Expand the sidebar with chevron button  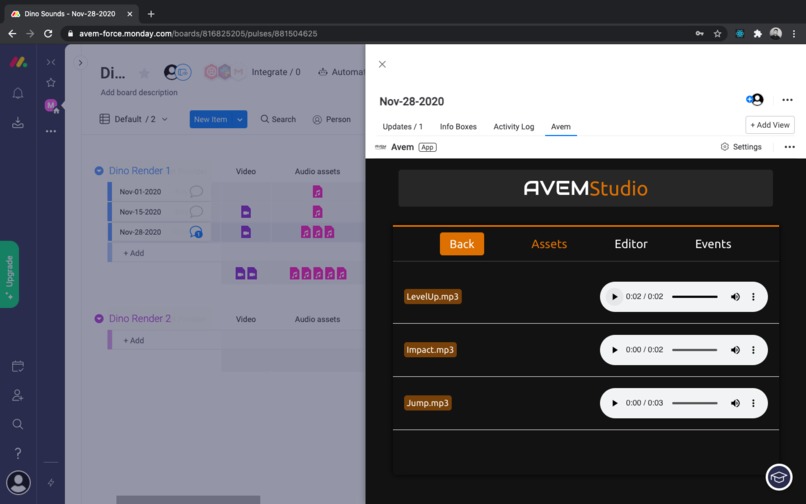point(80,63)
